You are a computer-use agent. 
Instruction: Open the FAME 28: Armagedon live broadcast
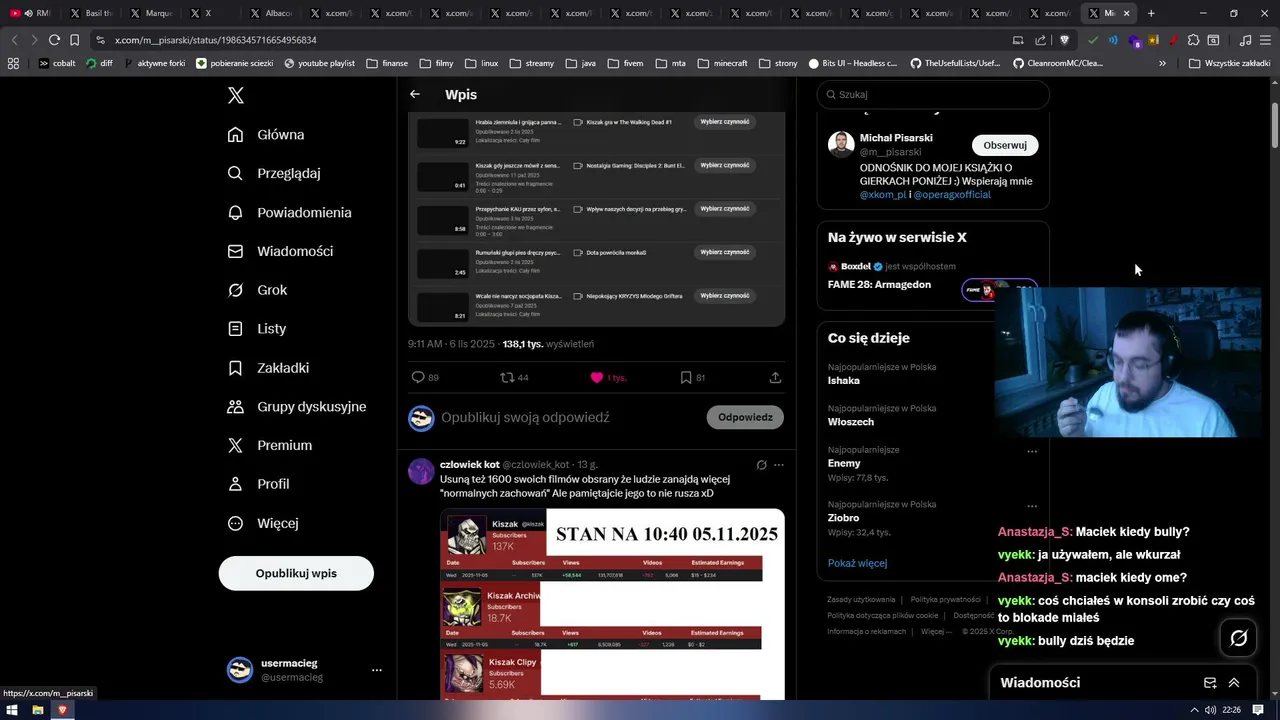pos(879,284)
